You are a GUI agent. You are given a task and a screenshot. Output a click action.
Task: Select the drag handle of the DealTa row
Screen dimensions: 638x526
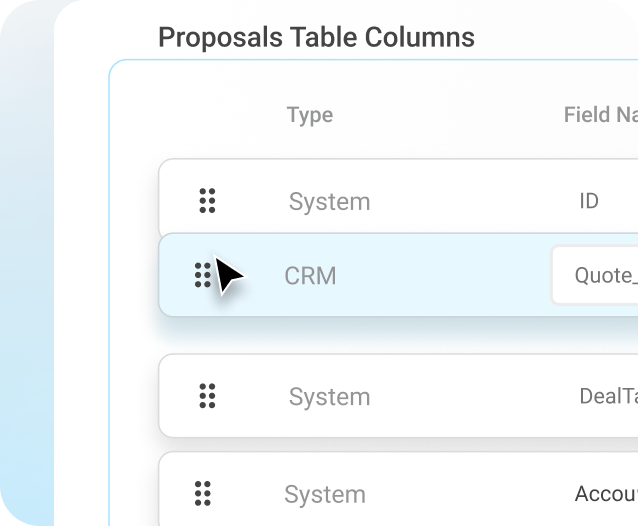tap(207, 396)
